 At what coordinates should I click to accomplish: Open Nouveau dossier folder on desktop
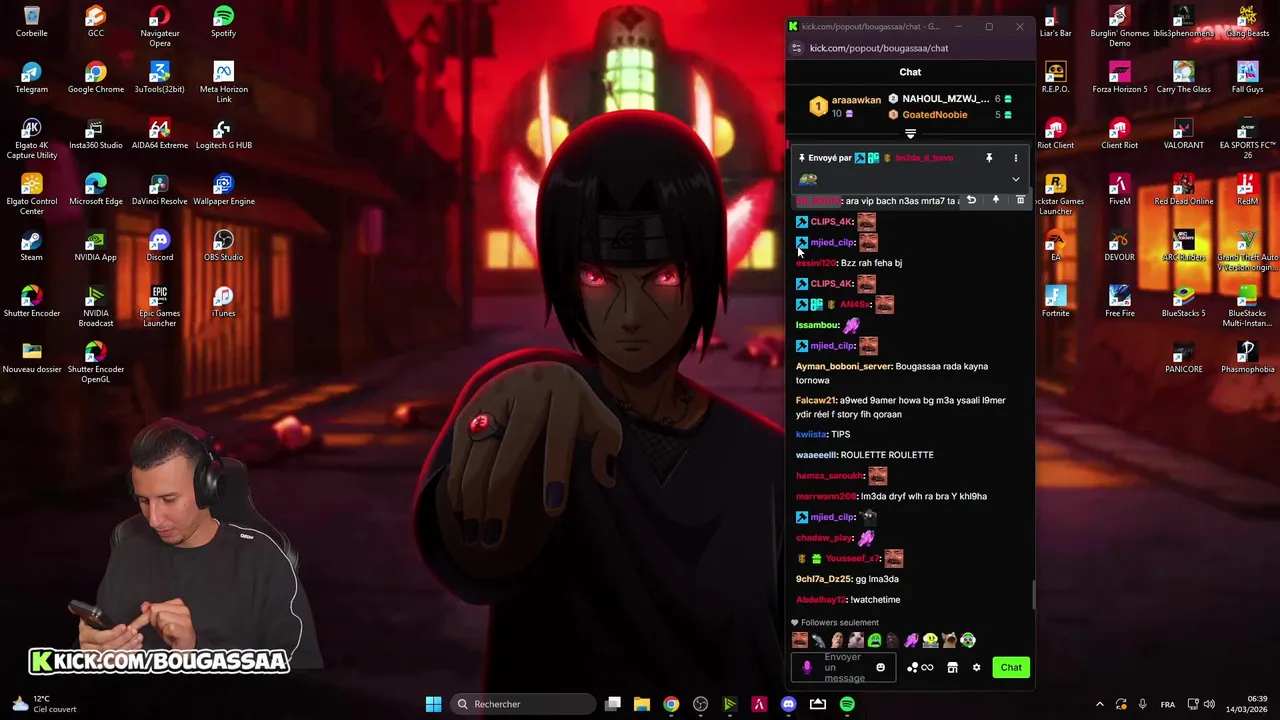pos(32,358)
